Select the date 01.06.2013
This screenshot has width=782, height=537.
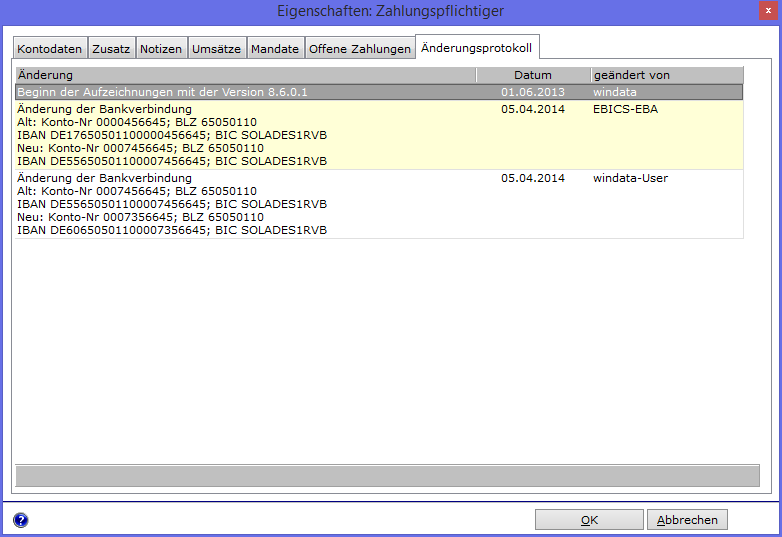click(533, 92)
